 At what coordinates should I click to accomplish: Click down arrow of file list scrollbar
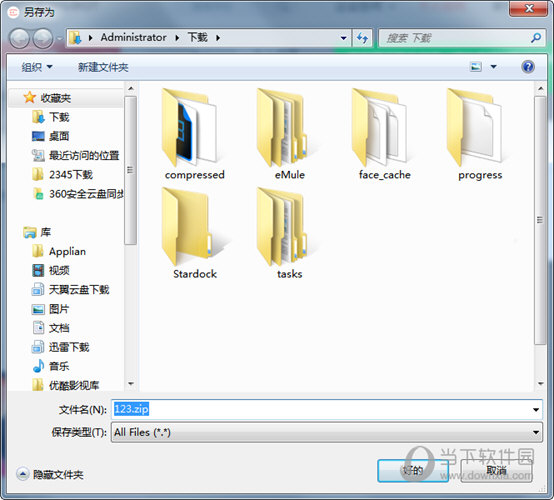pos(541,384)
